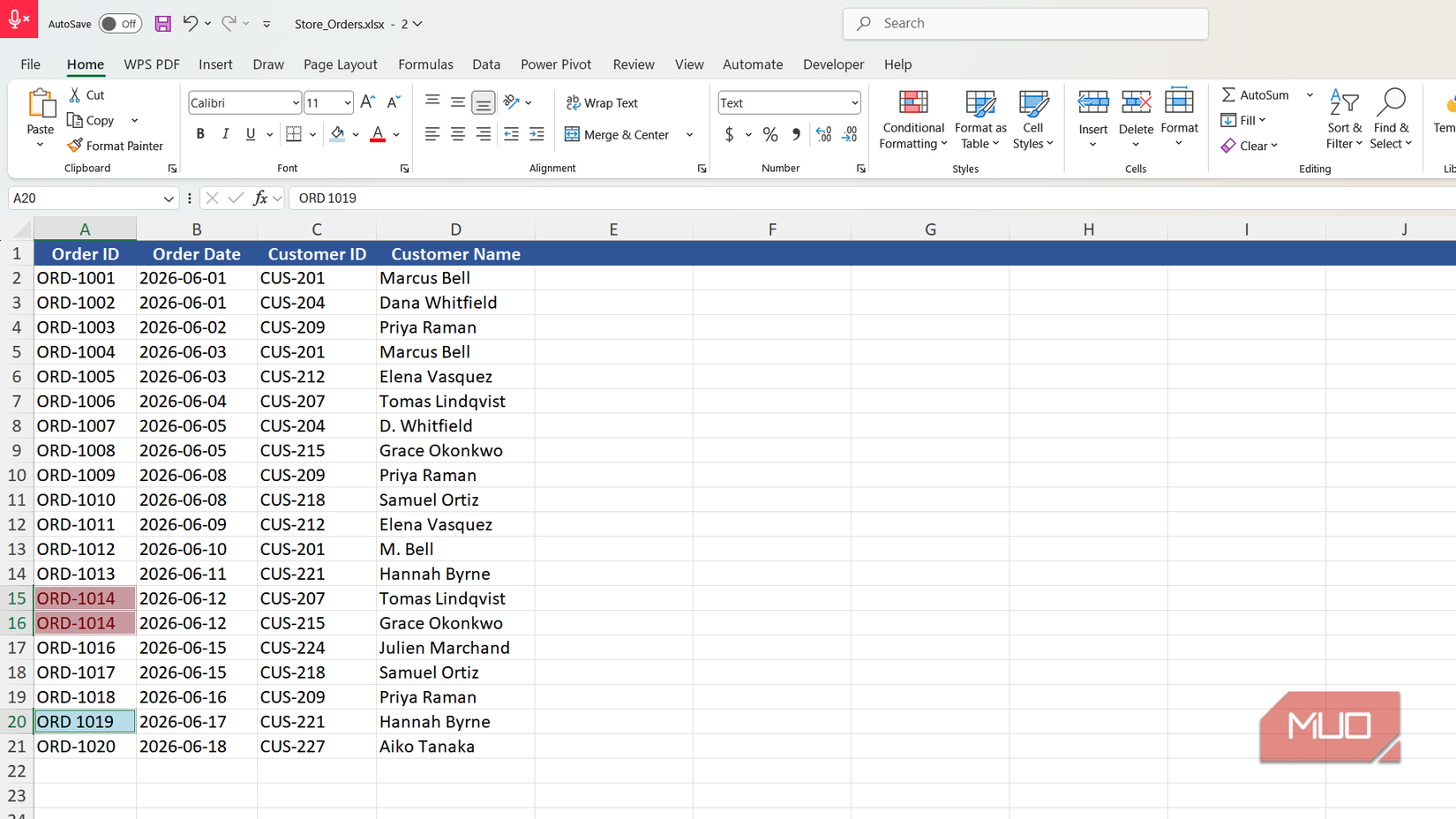1456x819 pixels.
Task: Open Cell Styles gallery
Action: click(x=1032, y=120)
